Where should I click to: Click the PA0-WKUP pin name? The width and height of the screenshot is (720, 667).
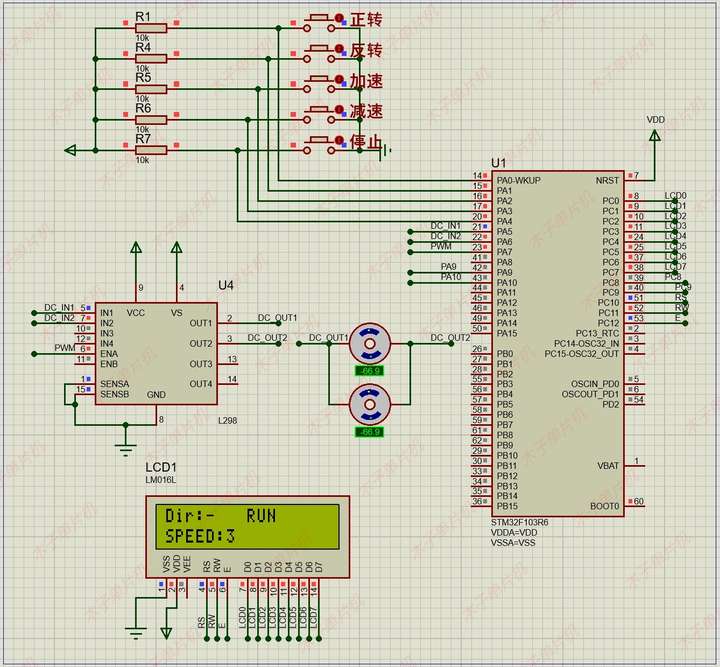pos(519,180)
